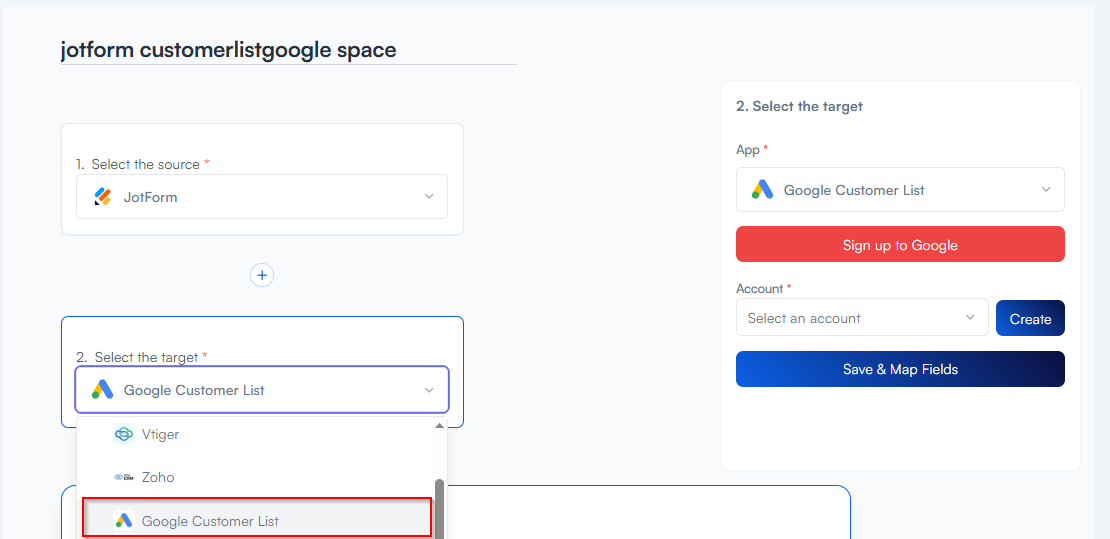Open the Select an account dropdown
Viewport: 1110px width, 539px height.
click(x=861, y=318)
